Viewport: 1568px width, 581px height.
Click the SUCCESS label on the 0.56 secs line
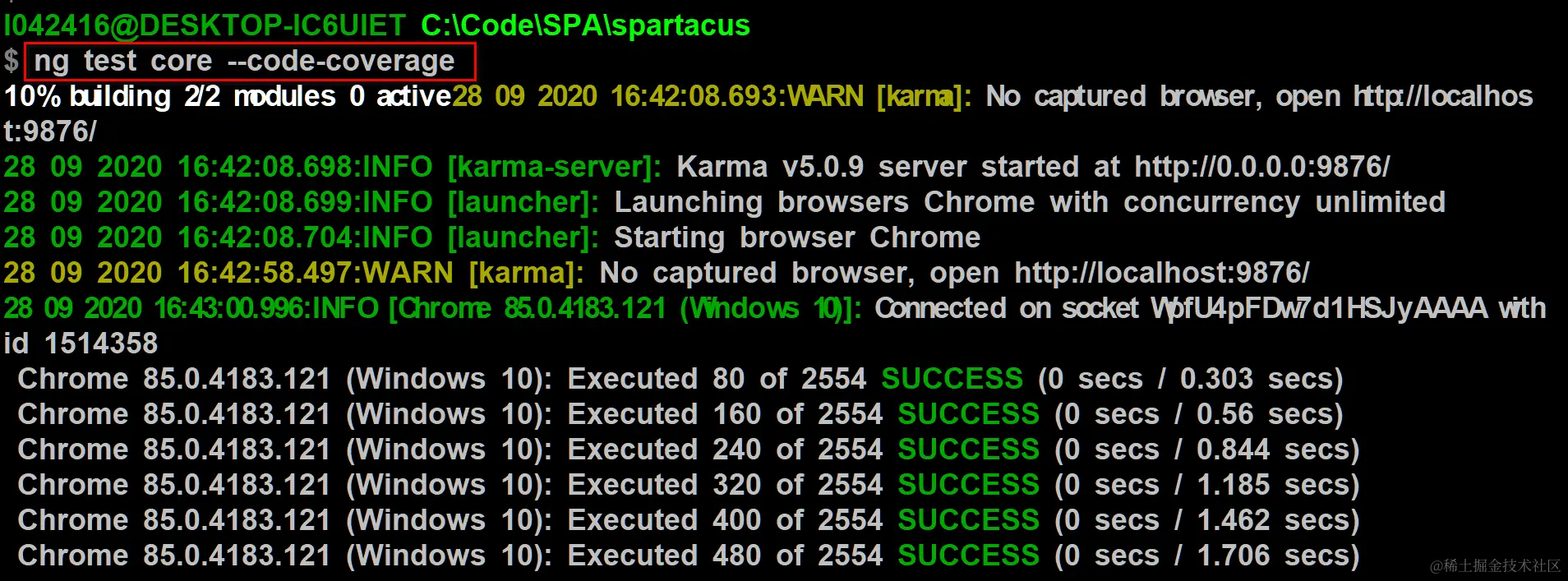click(x=968, y=414)
